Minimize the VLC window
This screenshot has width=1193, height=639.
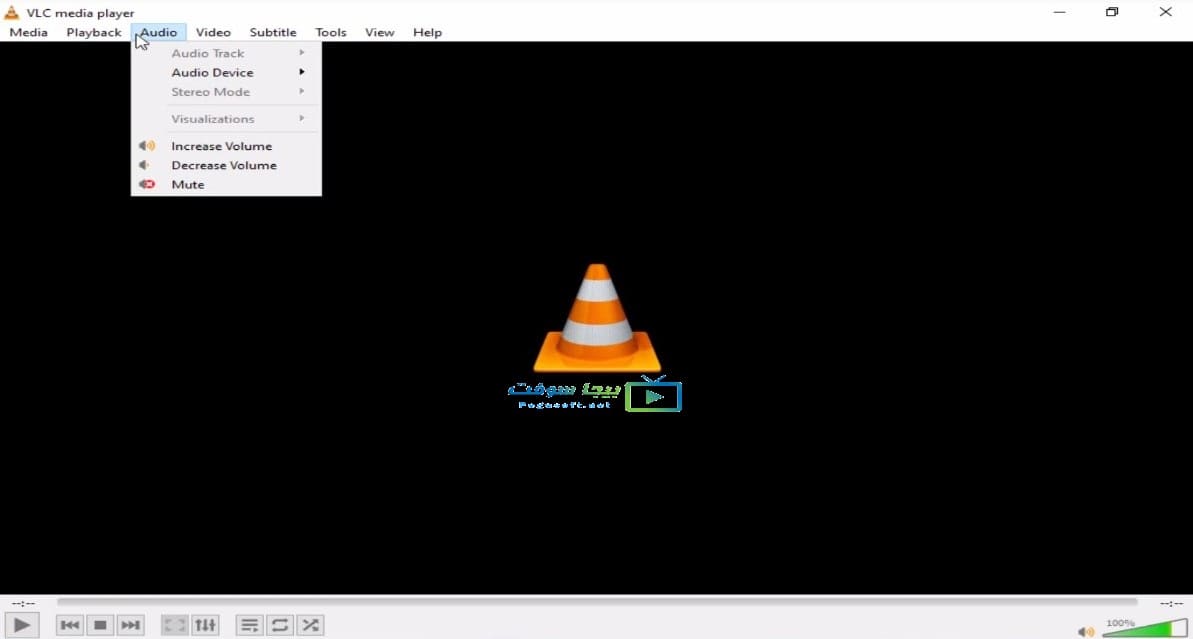tap(1059, 12)
